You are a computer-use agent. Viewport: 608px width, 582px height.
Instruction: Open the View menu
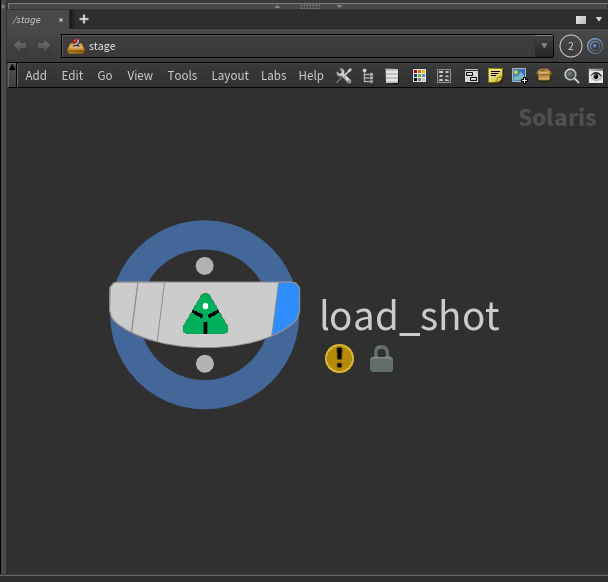click(x=140, y=76)
